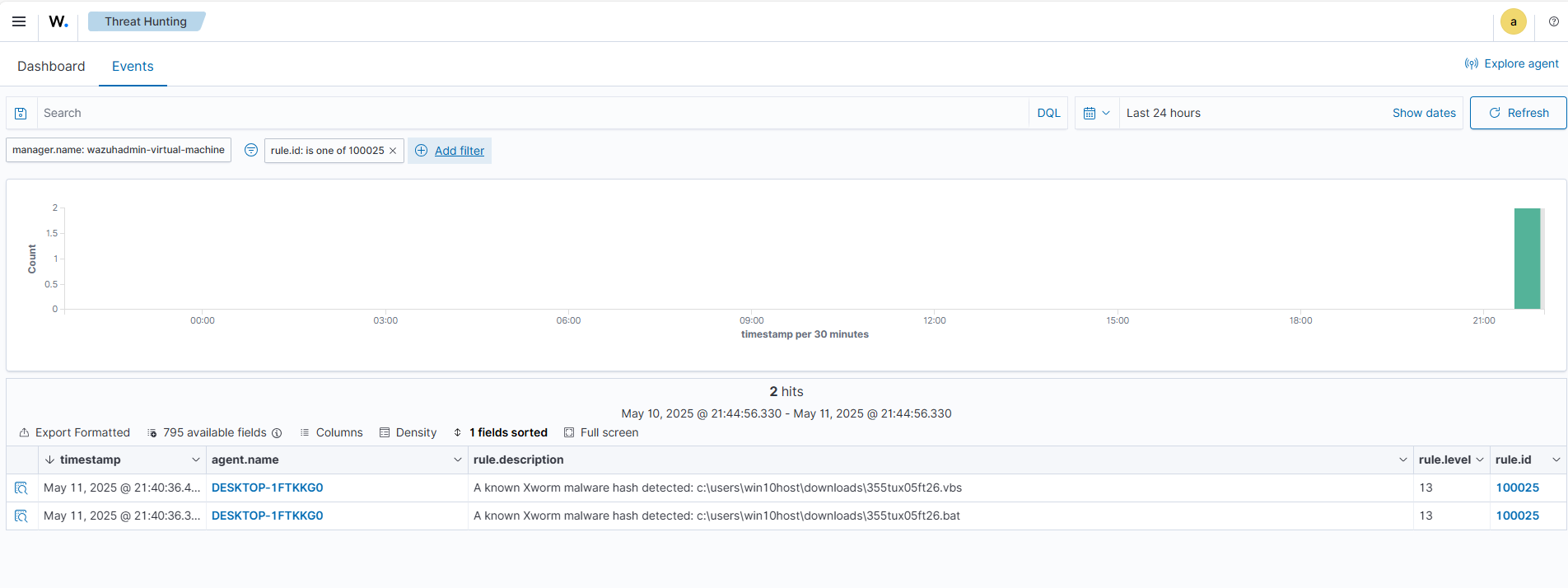Enter Full screen table view
Screen dimensions: 1568x588
click(x=601, y=433)
